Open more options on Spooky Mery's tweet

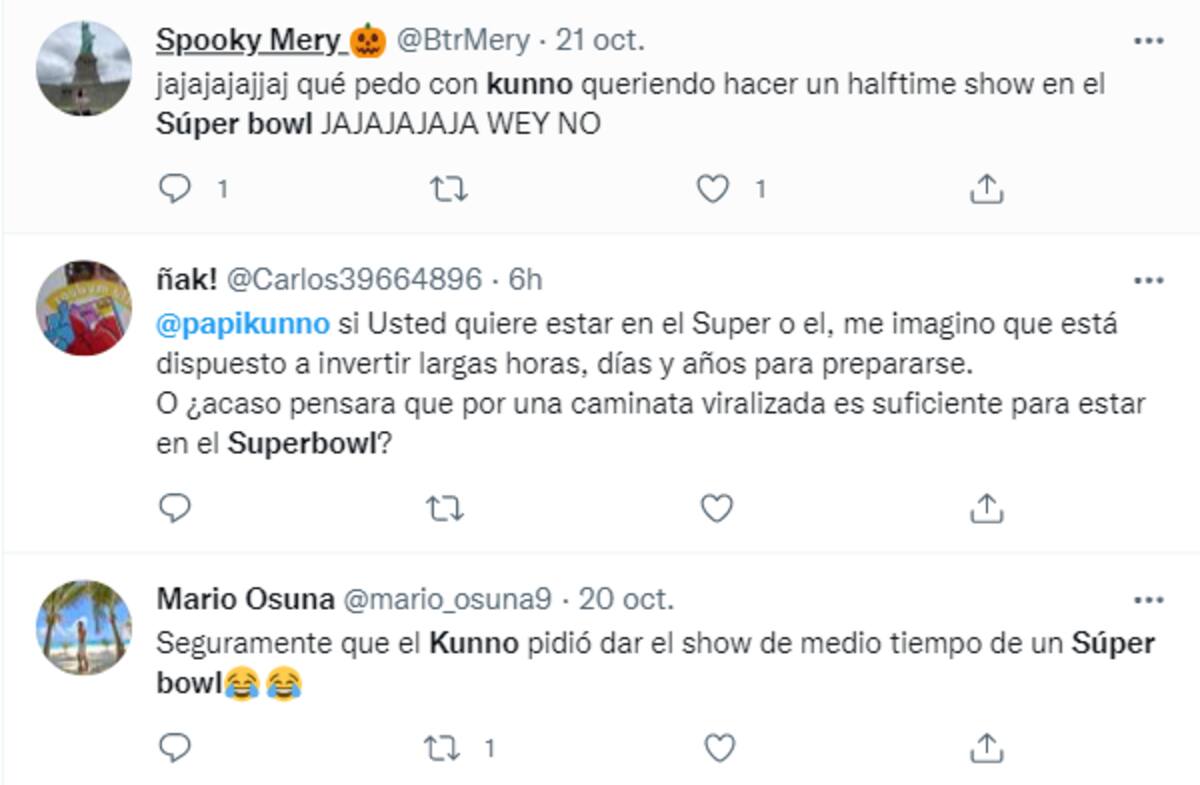click(1148, 41)
